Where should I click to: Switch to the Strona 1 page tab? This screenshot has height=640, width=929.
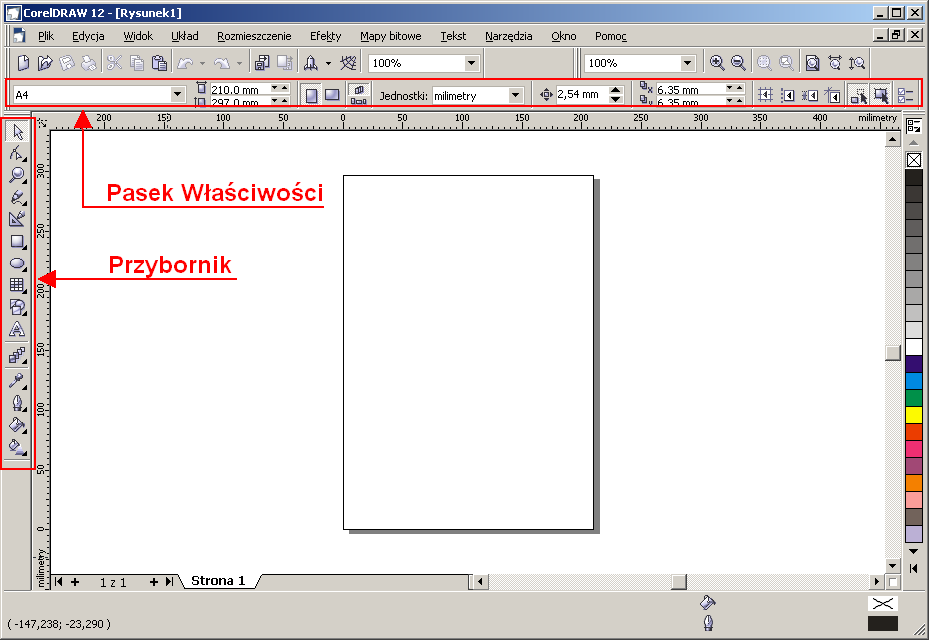click(x=218, y=581)
